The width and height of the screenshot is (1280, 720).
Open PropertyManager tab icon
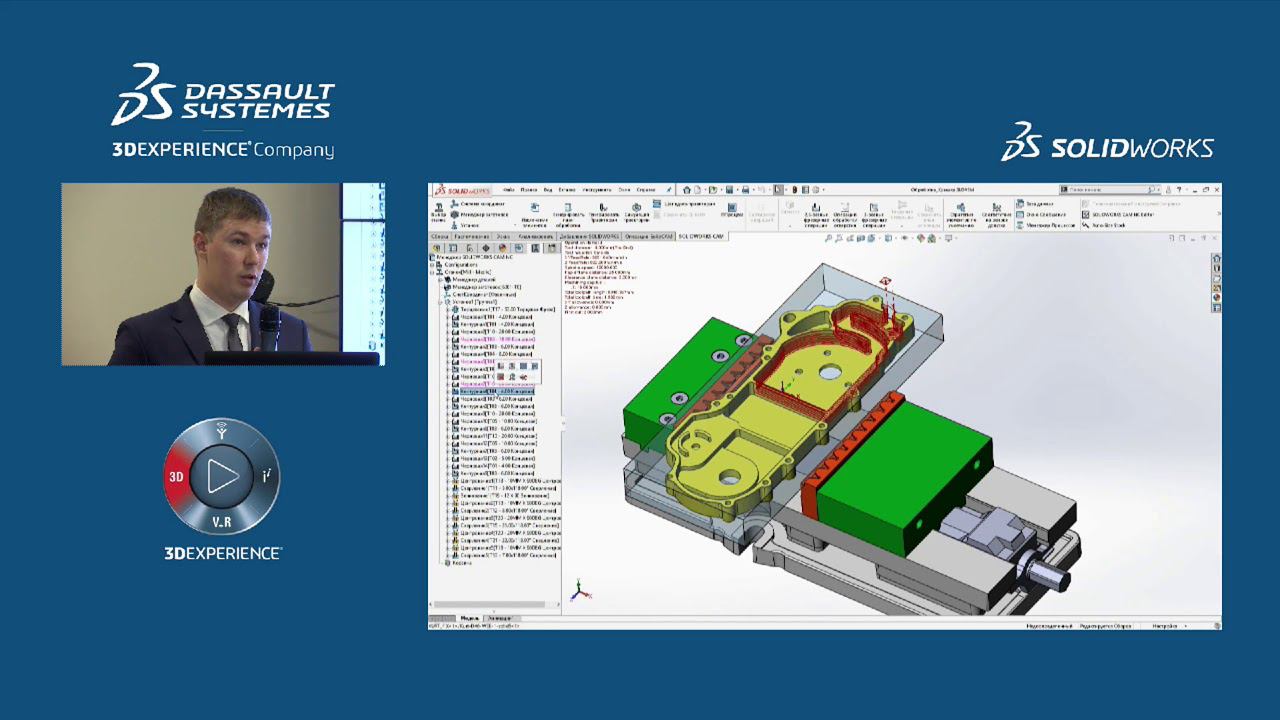pyautogui.click(x=453, y=248)
